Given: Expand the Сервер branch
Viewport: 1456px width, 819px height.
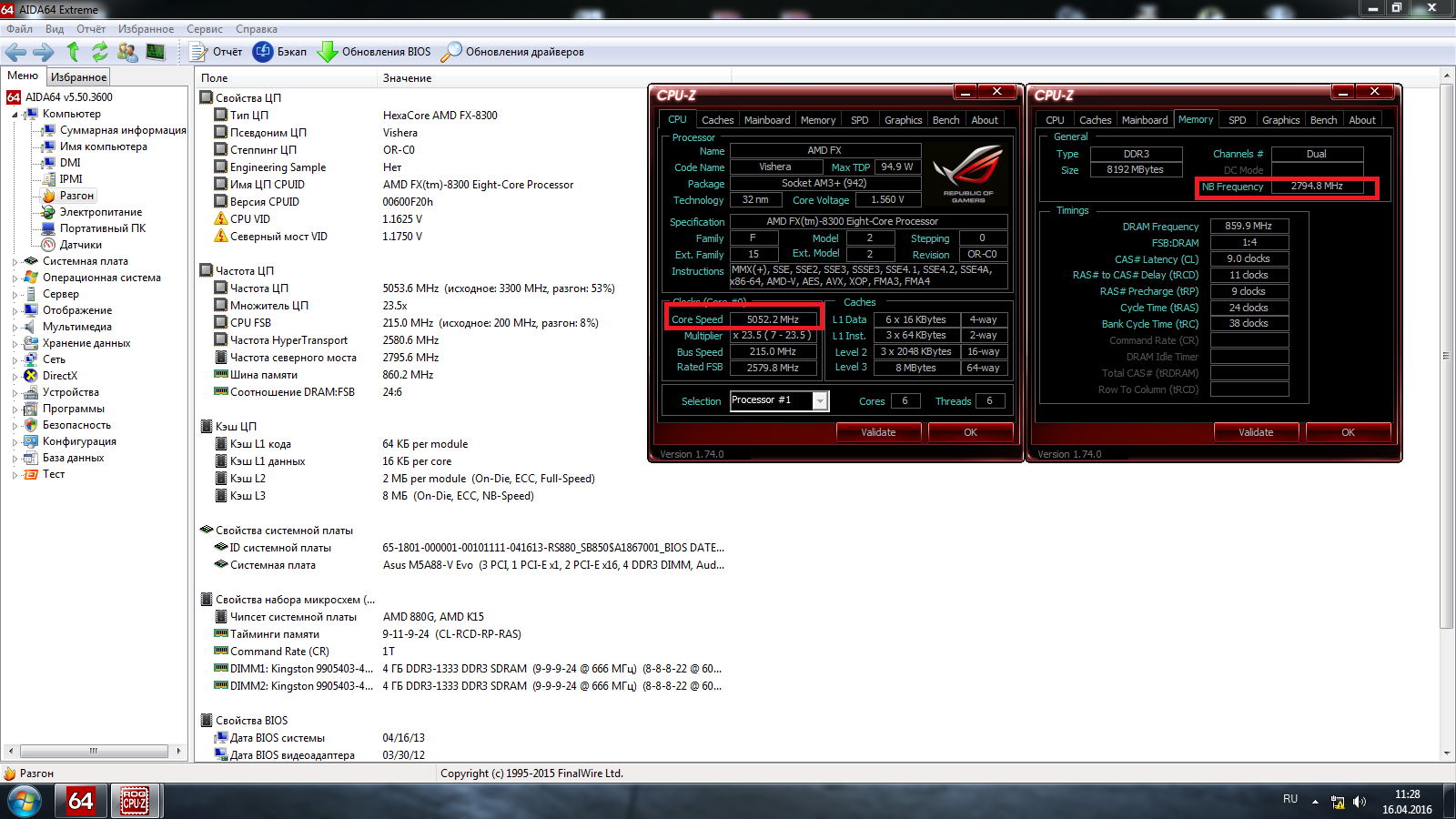Looking at the screenshot, I should (15, 295).
